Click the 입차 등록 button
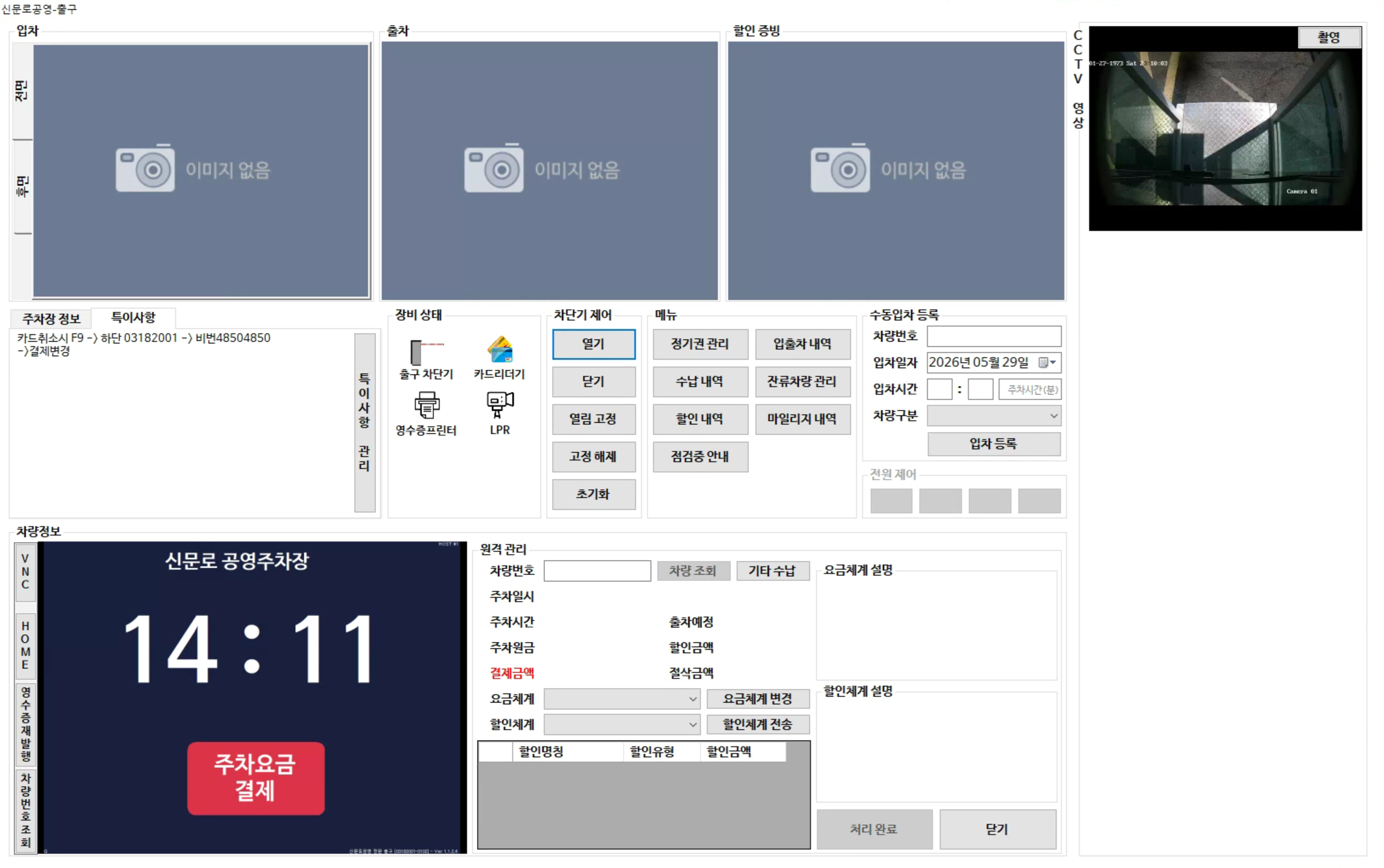1384x868 pixels. coord(994,444)
